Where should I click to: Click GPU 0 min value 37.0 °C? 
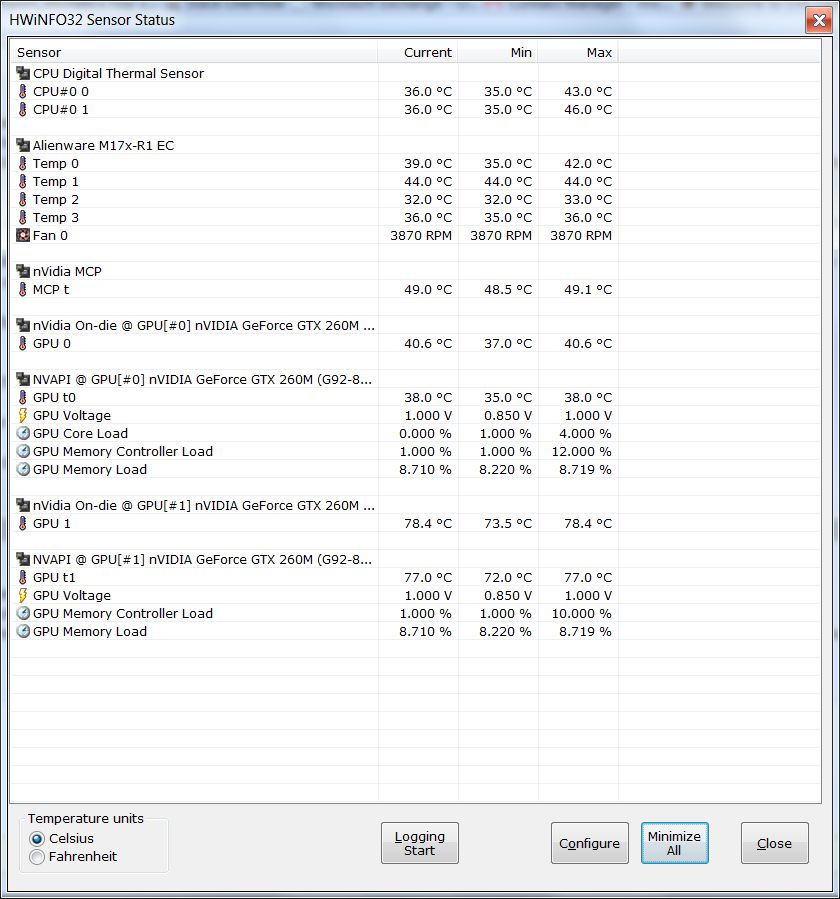coord(508,343)
